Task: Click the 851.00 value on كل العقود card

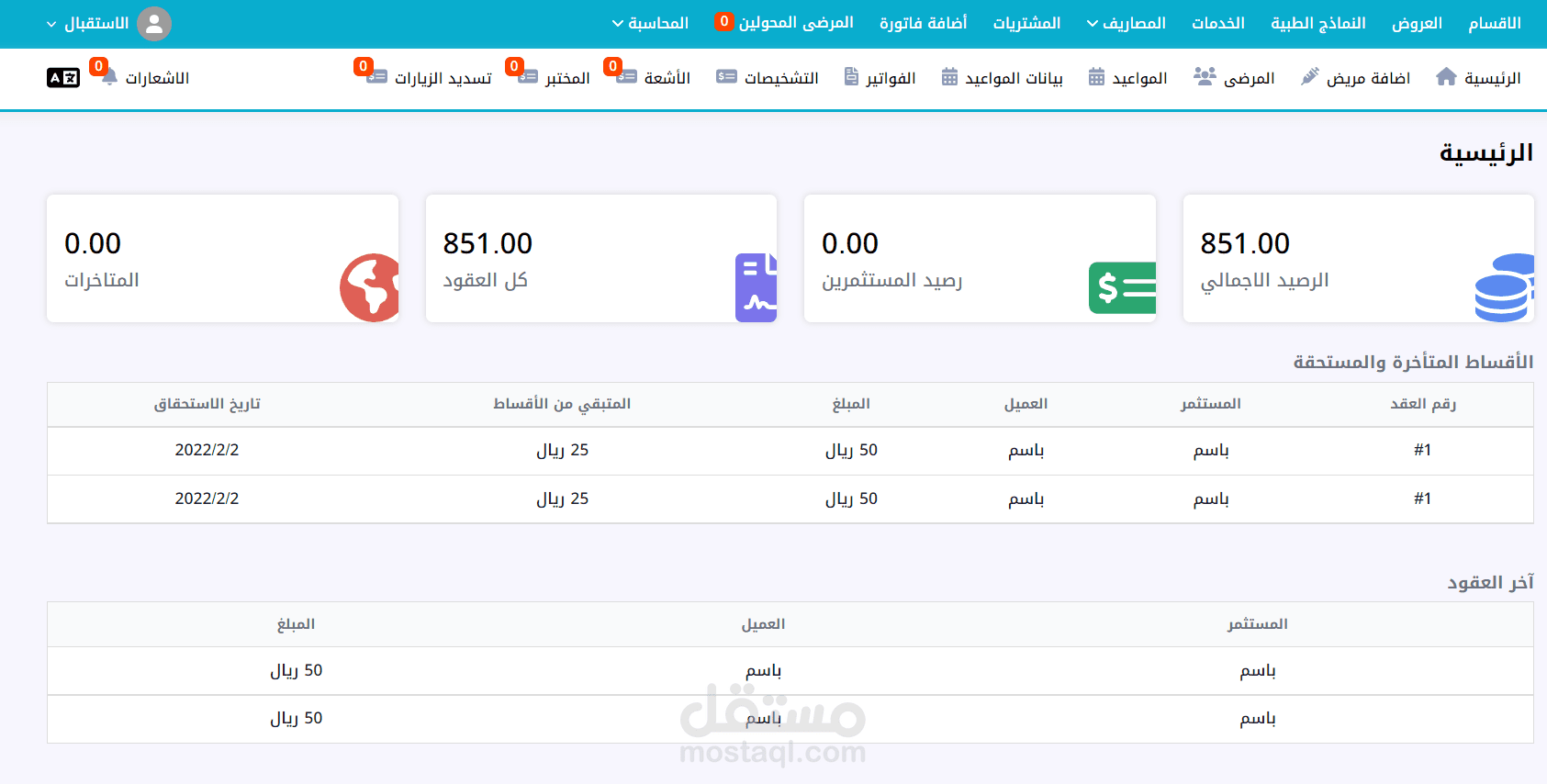Action: pyautogui.click(x=488, y=243)
